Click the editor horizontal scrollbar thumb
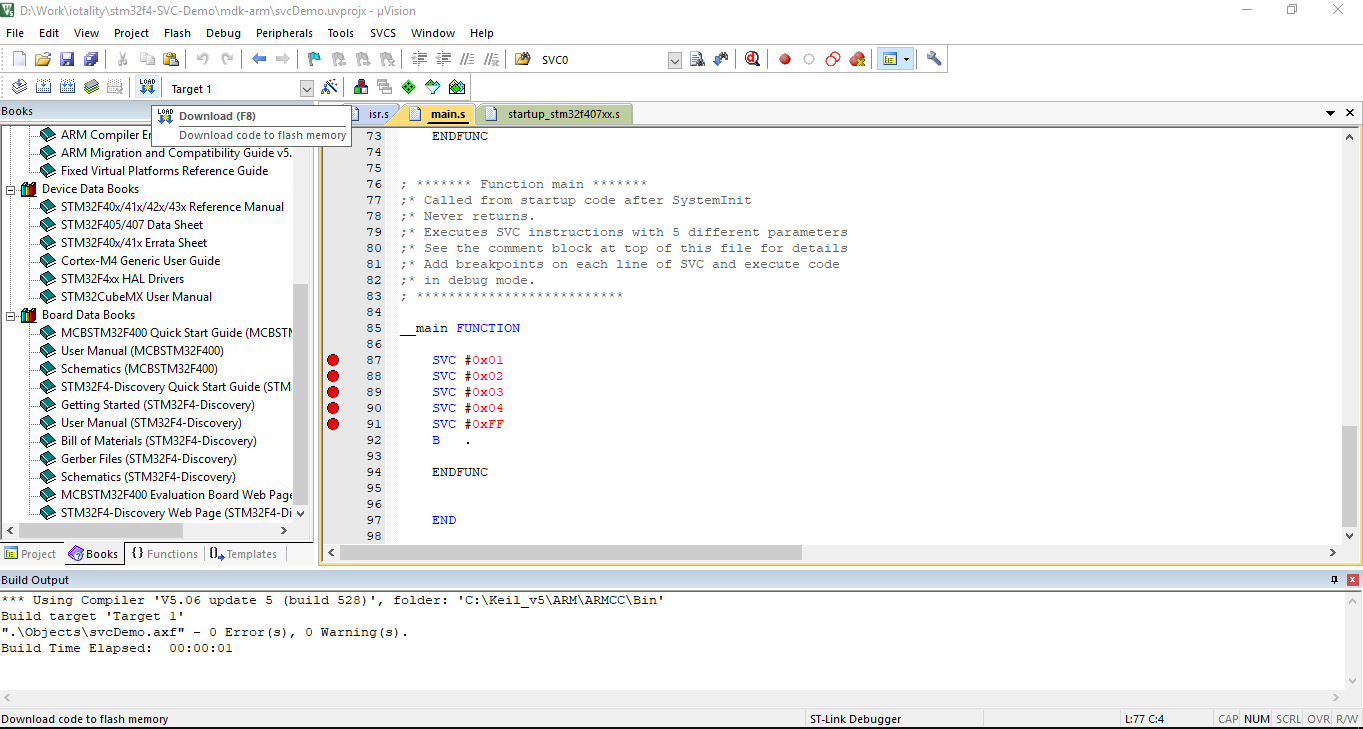 [571, 553]
